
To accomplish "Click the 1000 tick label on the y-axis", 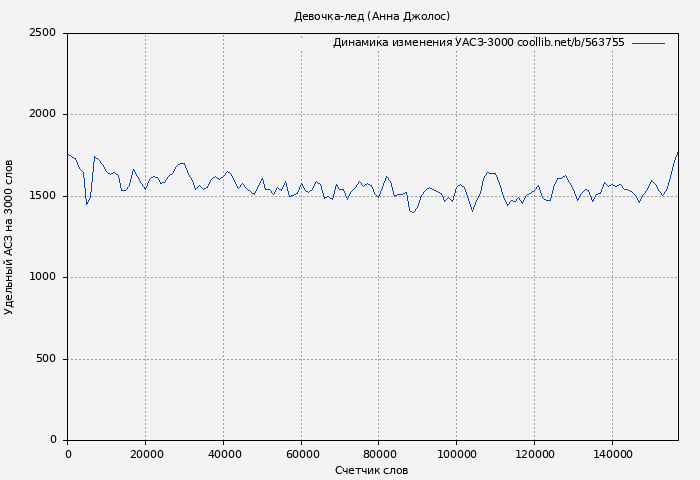I will 42,278.
